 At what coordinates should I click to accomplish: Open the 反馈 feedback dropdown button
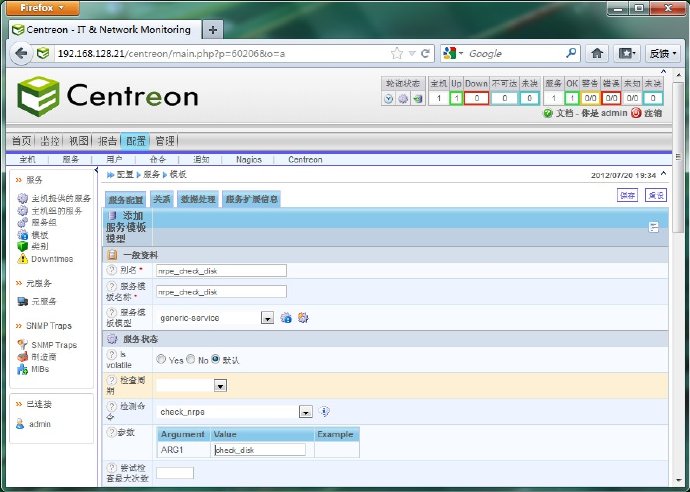tap(663, 53)
